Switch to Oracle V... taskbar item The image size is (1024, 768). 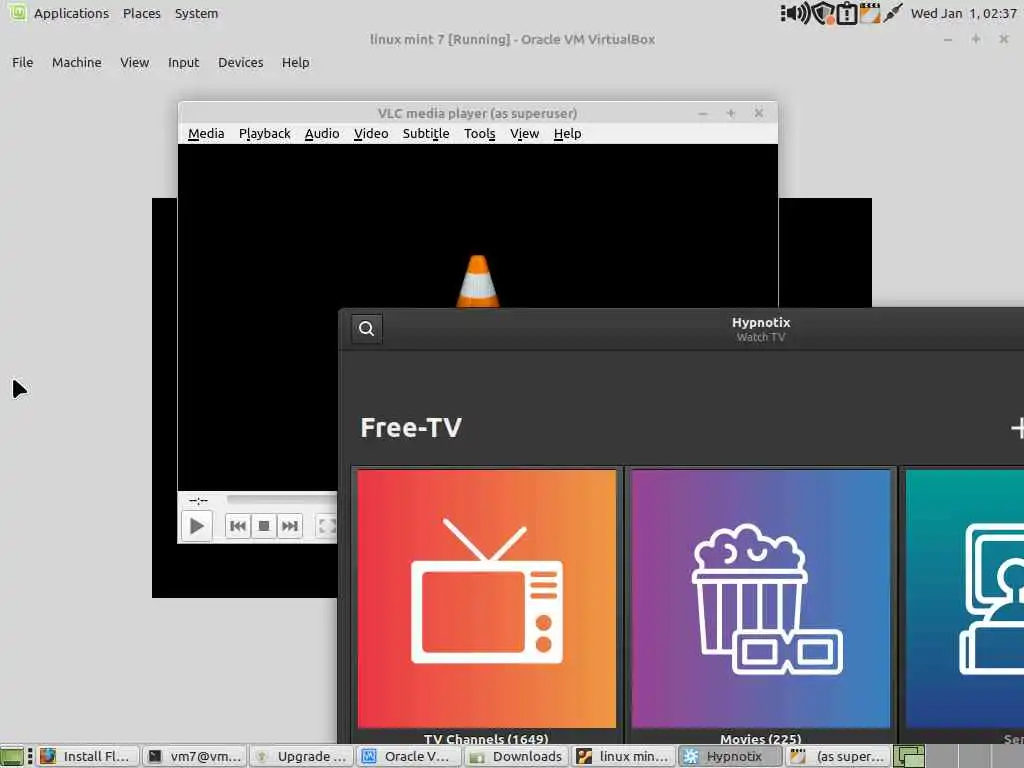409,756
